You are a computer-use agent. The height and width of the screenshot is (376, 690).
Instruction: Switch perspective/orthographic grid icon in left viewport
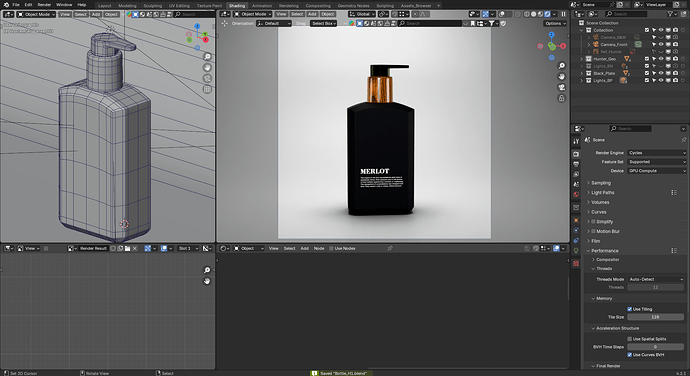pos(207,89)
